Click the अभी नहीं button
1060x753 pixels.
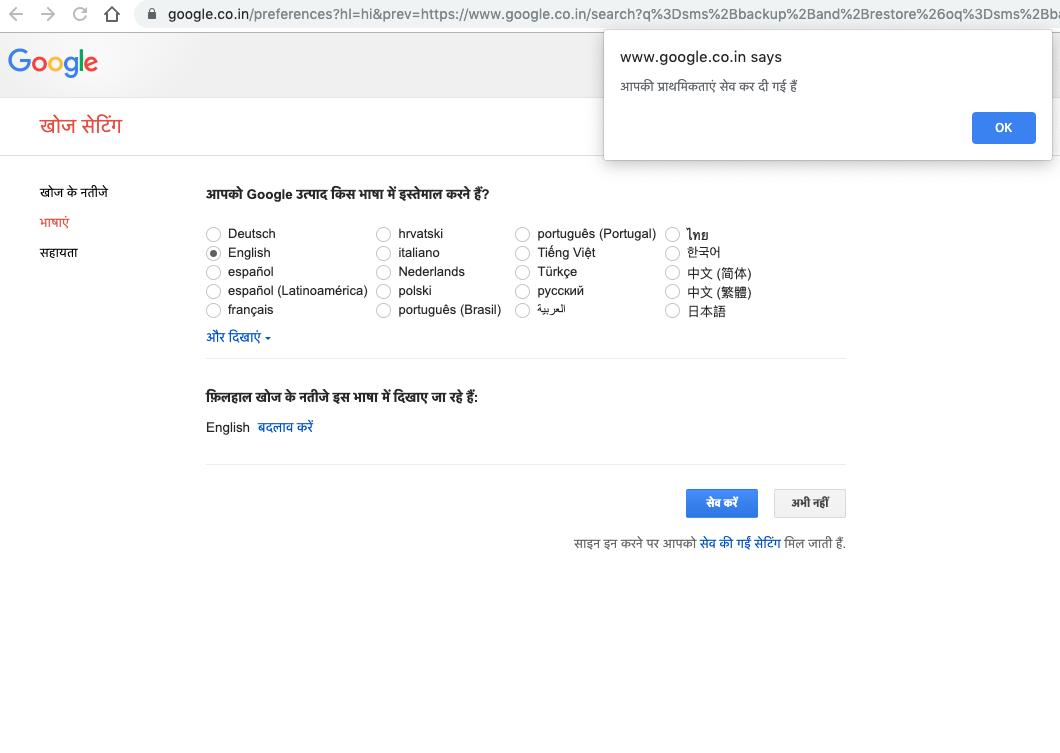pyautogui.click(x=810, y=503)
